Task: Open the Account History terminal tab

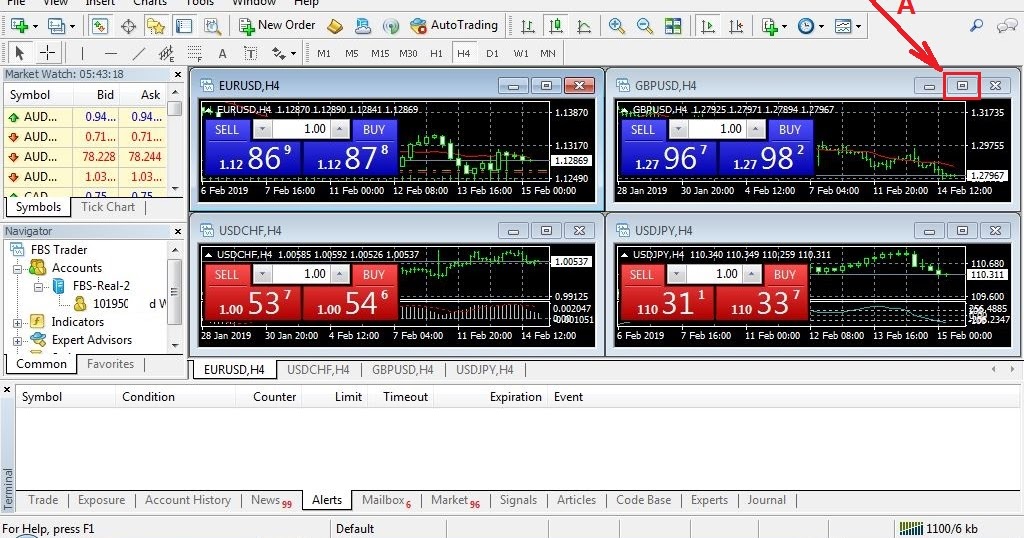Action: click(188, 500)
